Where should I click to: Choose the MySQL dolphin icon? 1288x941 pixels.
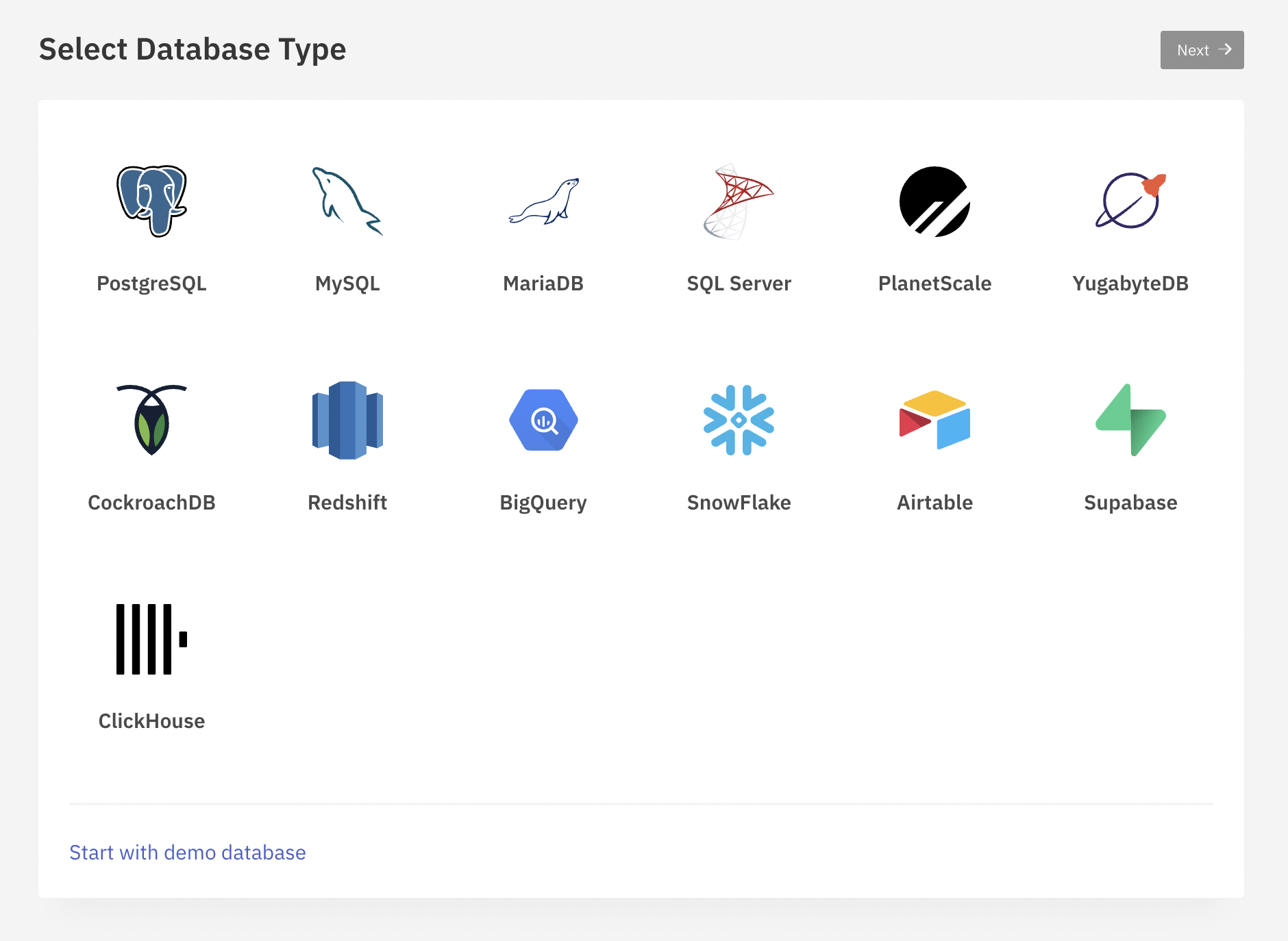[347, 201]
